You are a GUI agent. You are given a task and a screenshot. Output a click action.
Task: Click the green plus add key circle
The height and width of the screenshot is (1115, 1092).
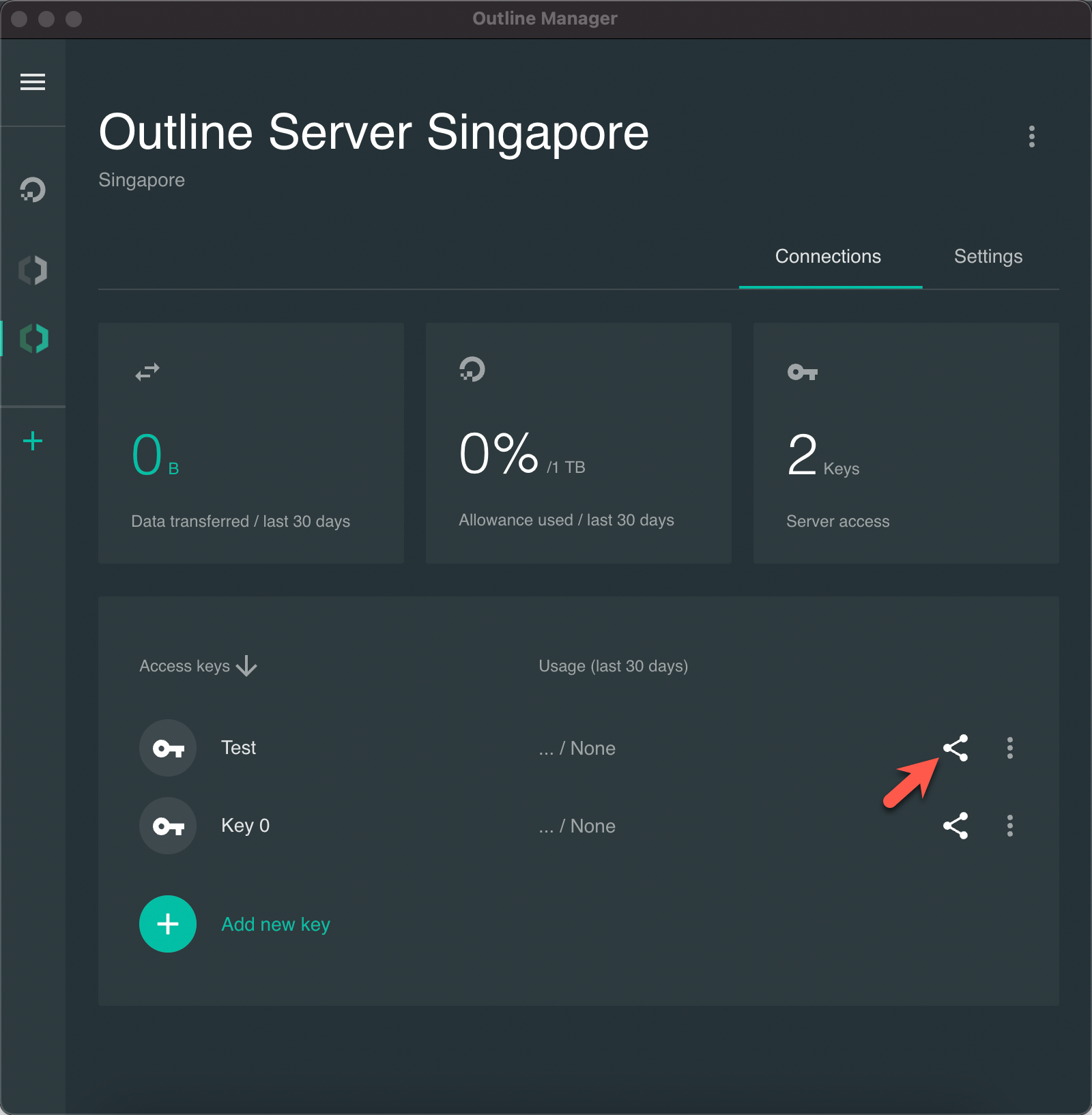(x=168, y=924)
